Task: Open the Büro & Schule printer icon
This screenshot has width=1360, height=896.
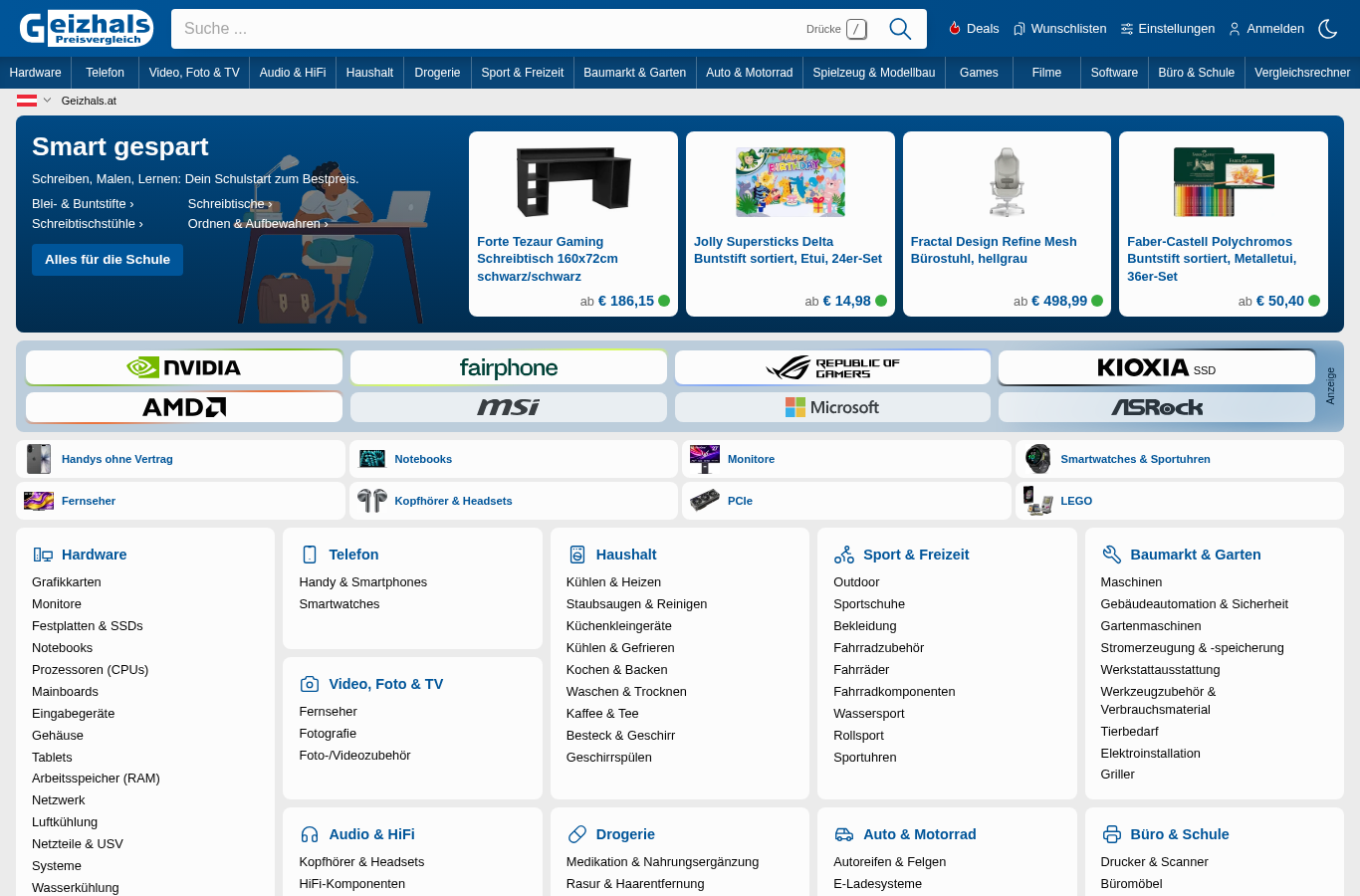Action: pos(1111,834)
